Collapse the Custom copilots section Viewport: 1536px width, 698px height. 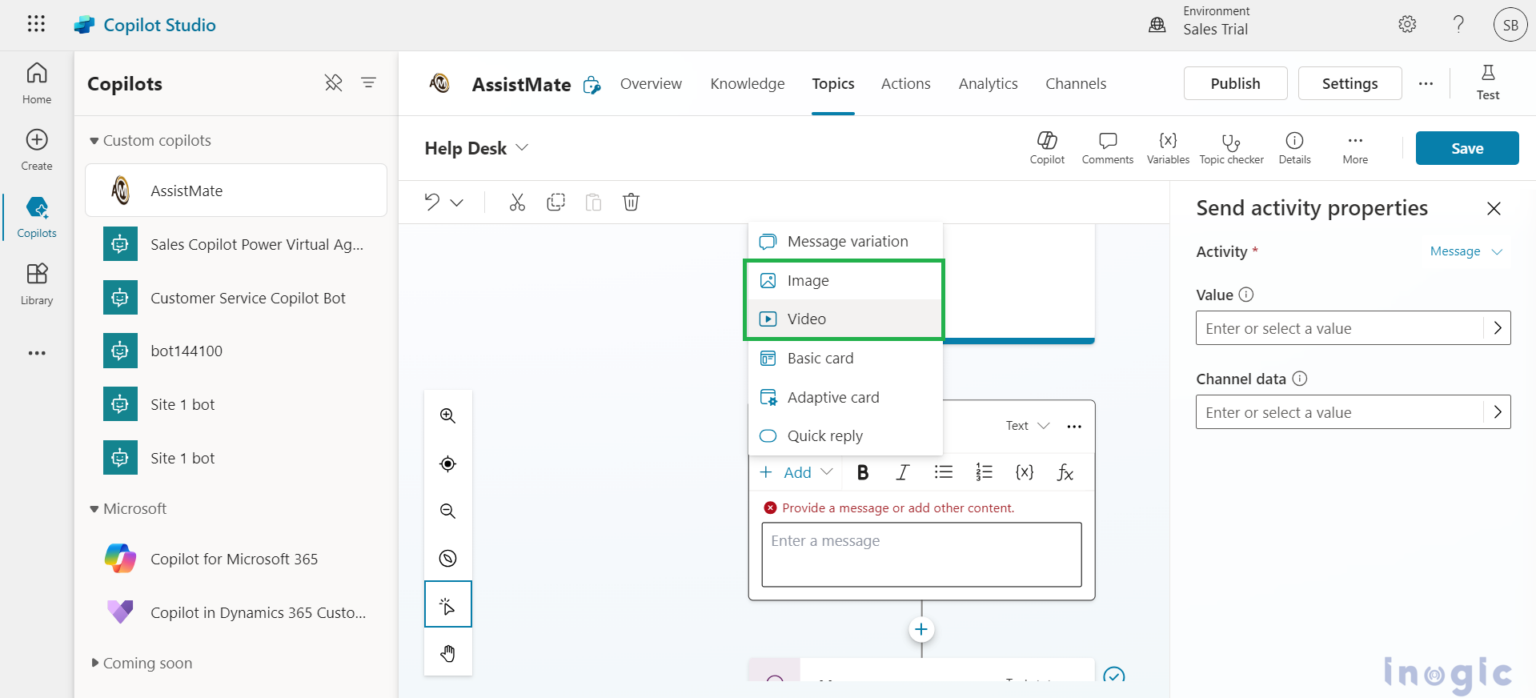pos(93,140)
